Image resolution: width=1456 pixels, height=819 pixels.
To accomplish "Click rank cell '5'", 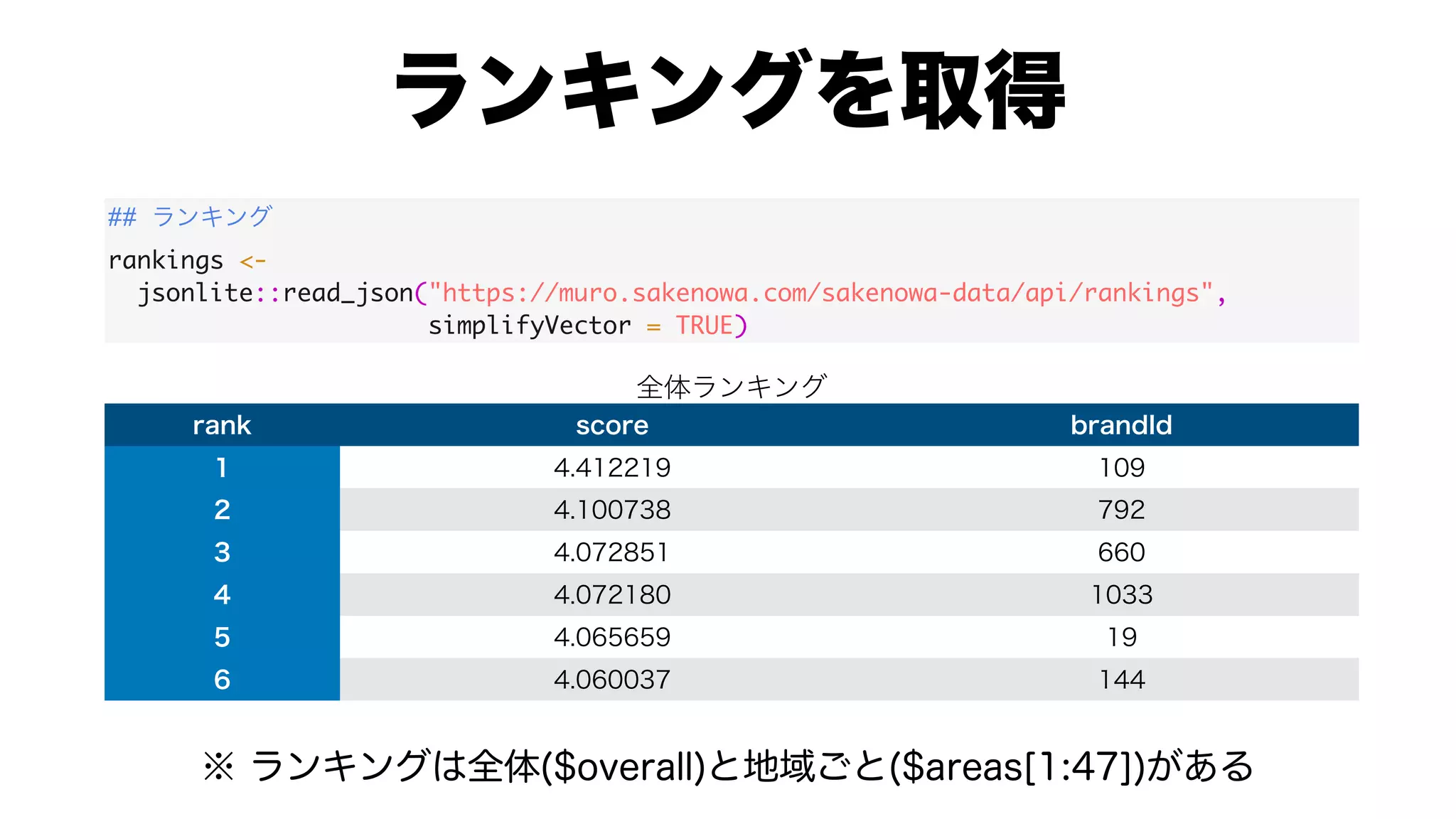I will click(x=222, y=637).
